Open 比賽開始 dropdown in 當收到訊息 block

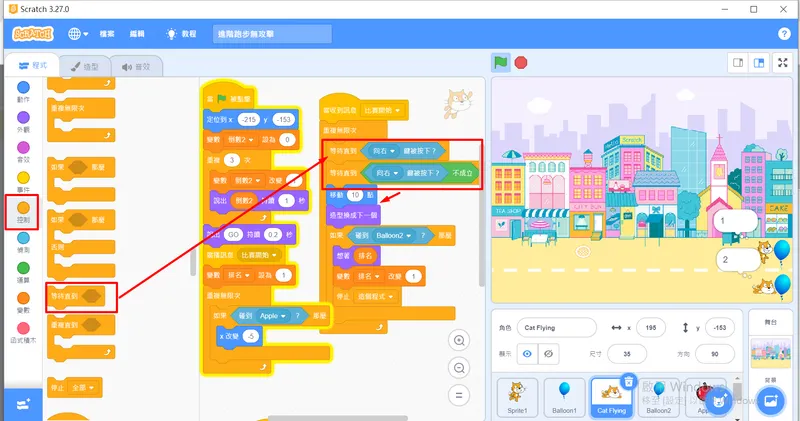pyautogui.click(x=383, y=110)
